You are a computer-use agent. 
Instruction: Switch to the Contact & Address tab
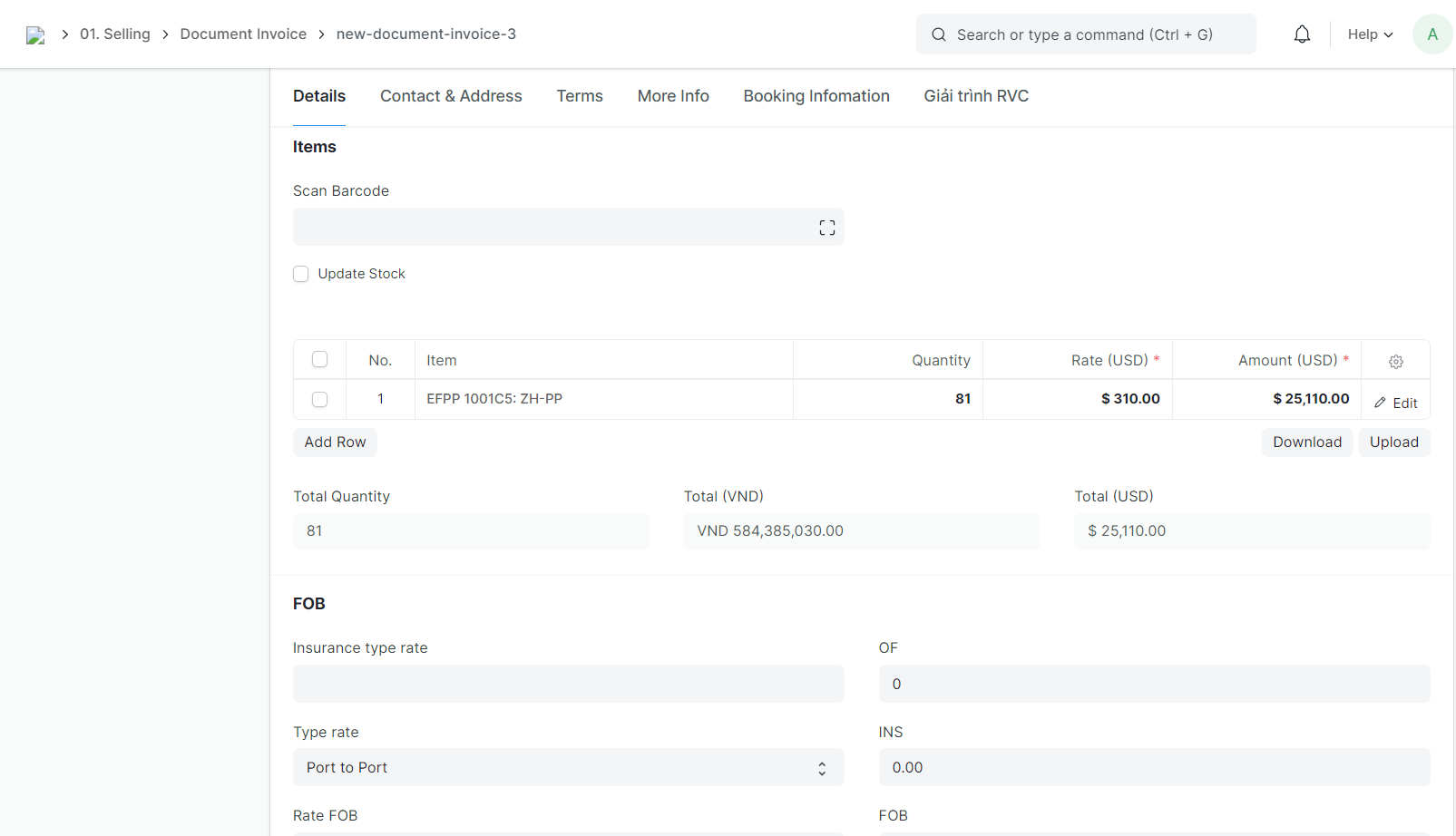pos(451,96)
